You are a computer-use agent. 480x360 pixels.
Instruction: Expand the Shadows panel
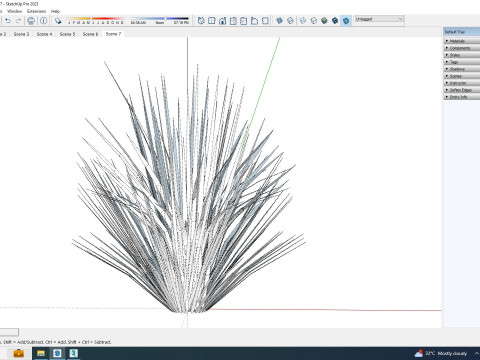(462, 69)
